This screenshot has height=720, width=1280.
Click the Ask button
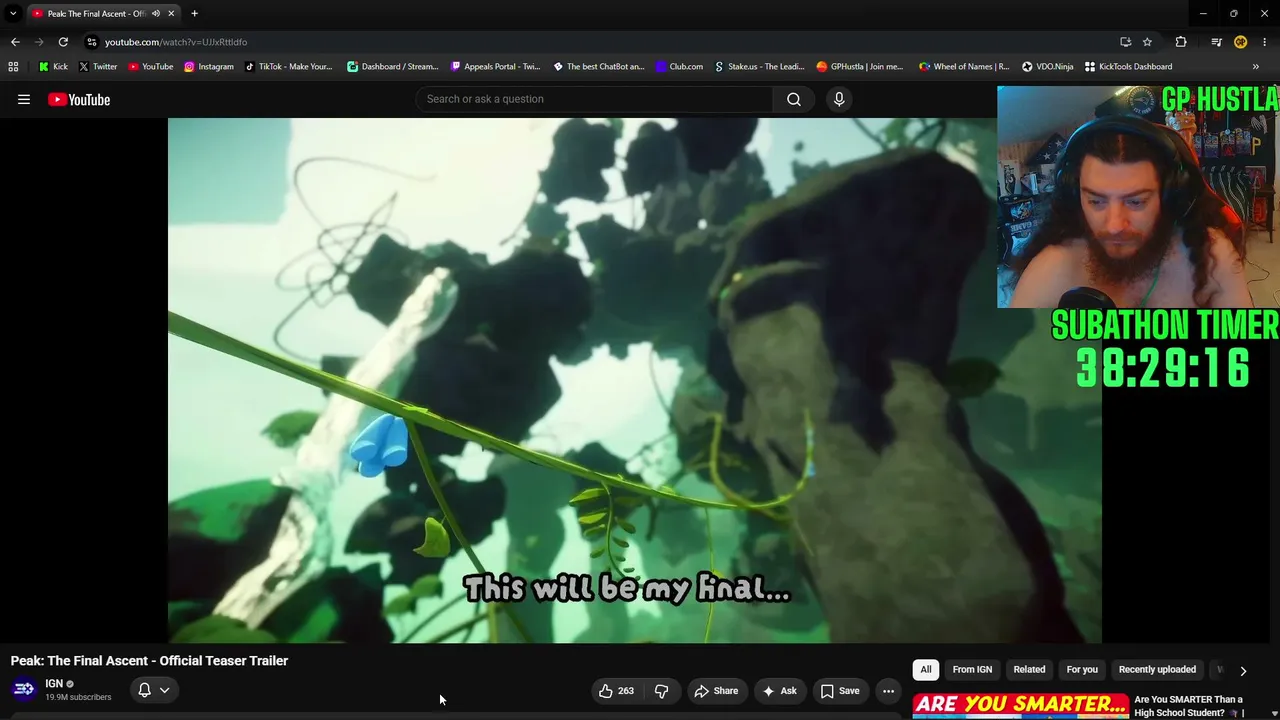pos(779,691)
